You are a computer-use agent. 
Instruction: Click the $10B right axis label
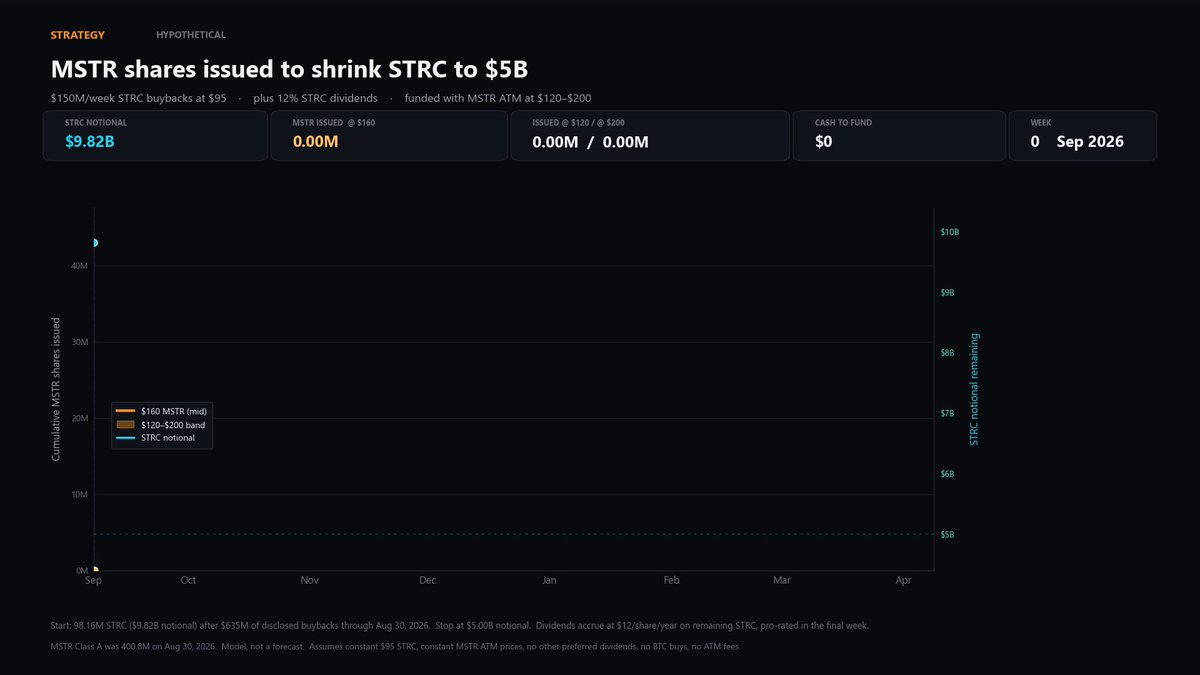950,232
